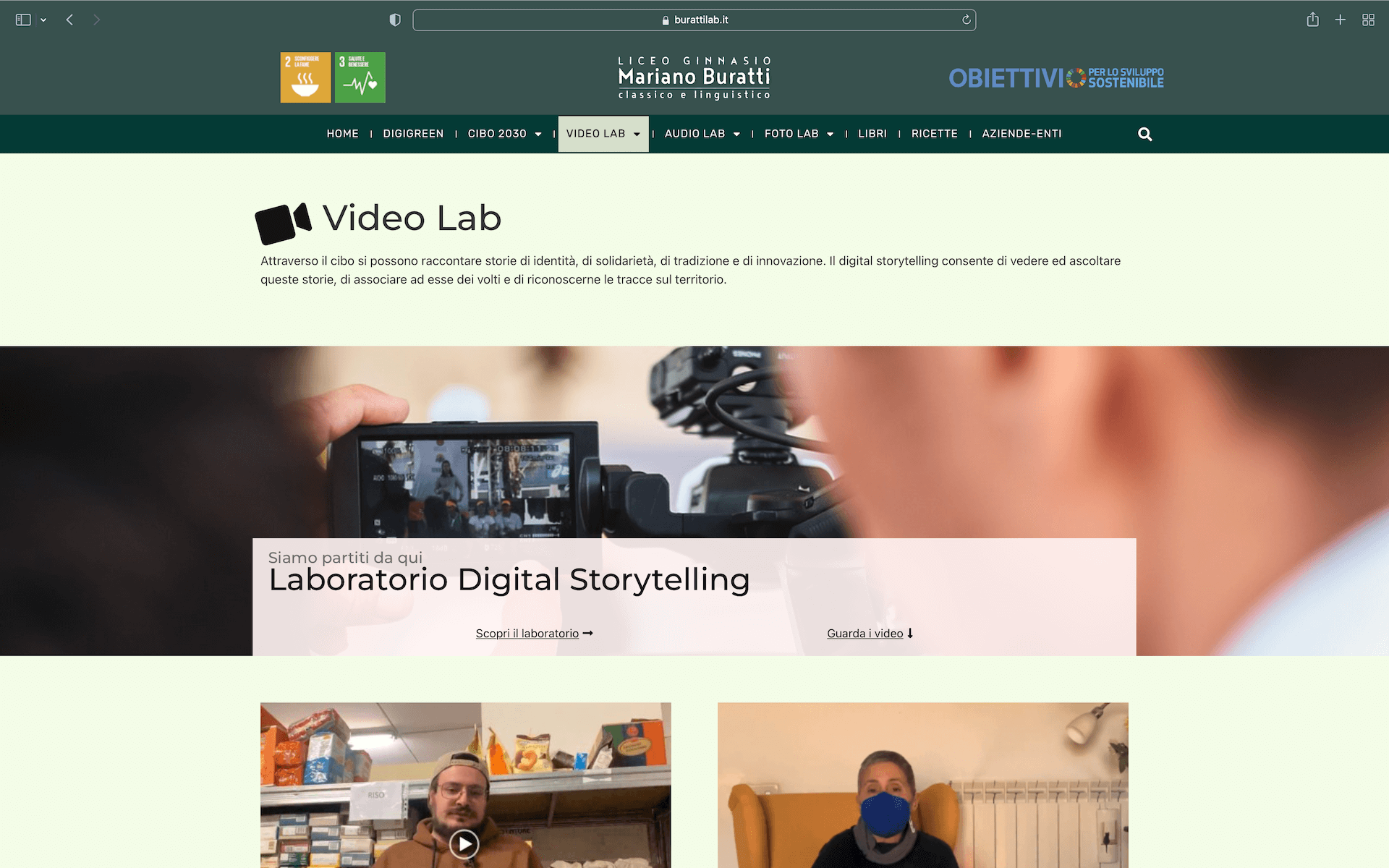Open site search magnifier icon
The width and height of the screenshot is (1389, 868).
[x=1144, y=135]
